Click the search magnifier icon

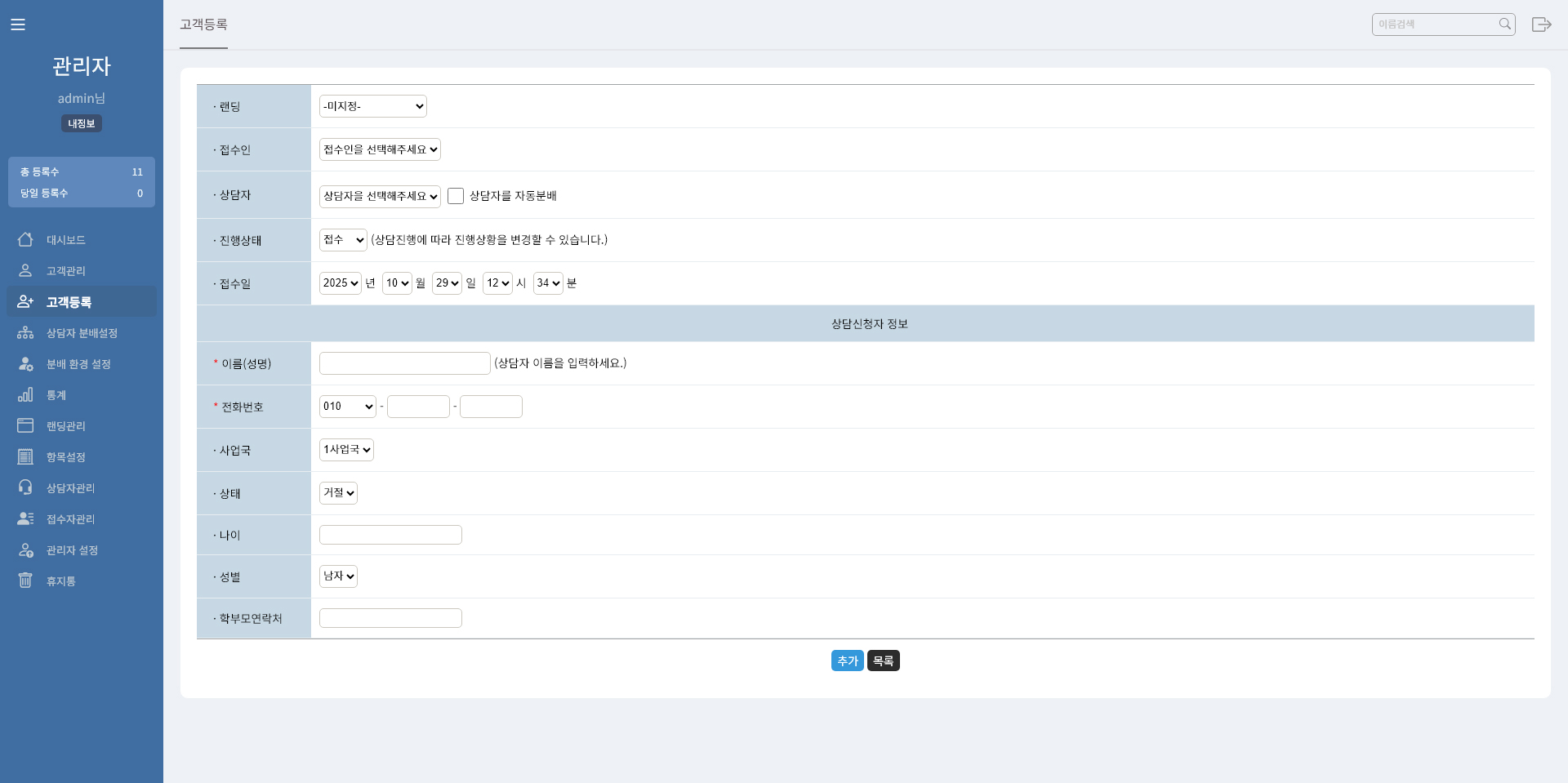tap(1504, 24)
